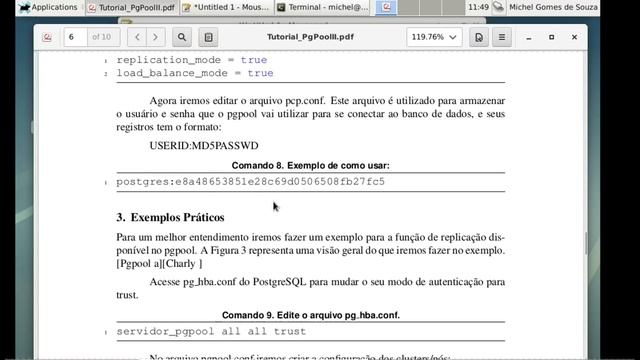Switch to Untitled 1 Mousepad taskbar window
This screenshot has width=640, height=360.
click(227, 7)
